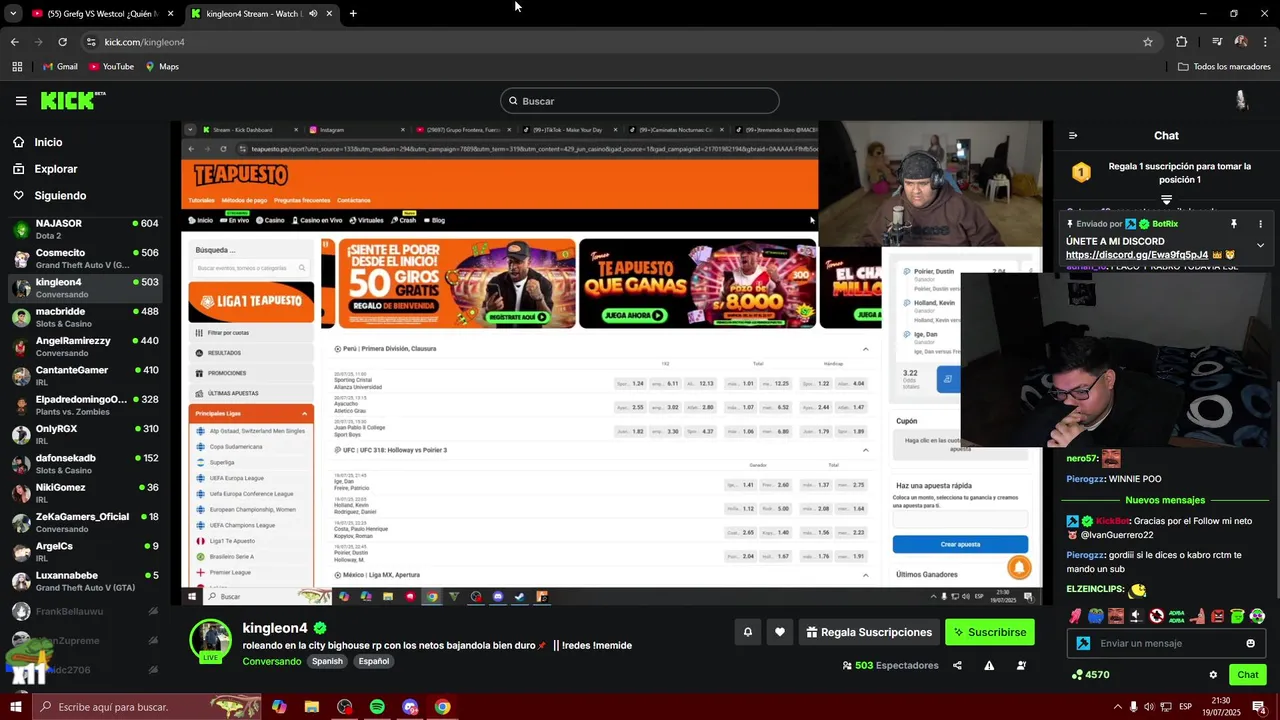Image resolution: width=1280 pixels, height=720 pixels.
Task: Open a new Chrome tab with plus
Action: pos(353,13)
